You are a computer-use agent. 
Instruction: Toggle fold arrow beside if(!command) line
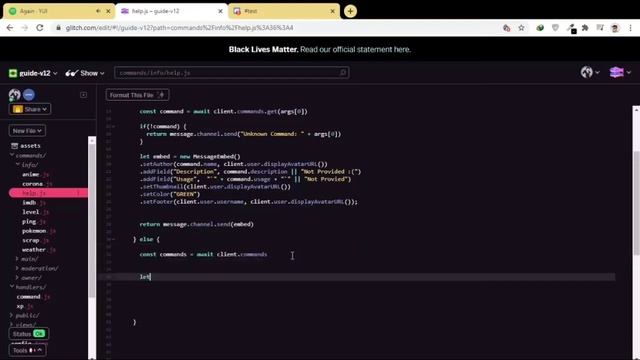click(x=113, y=127)
